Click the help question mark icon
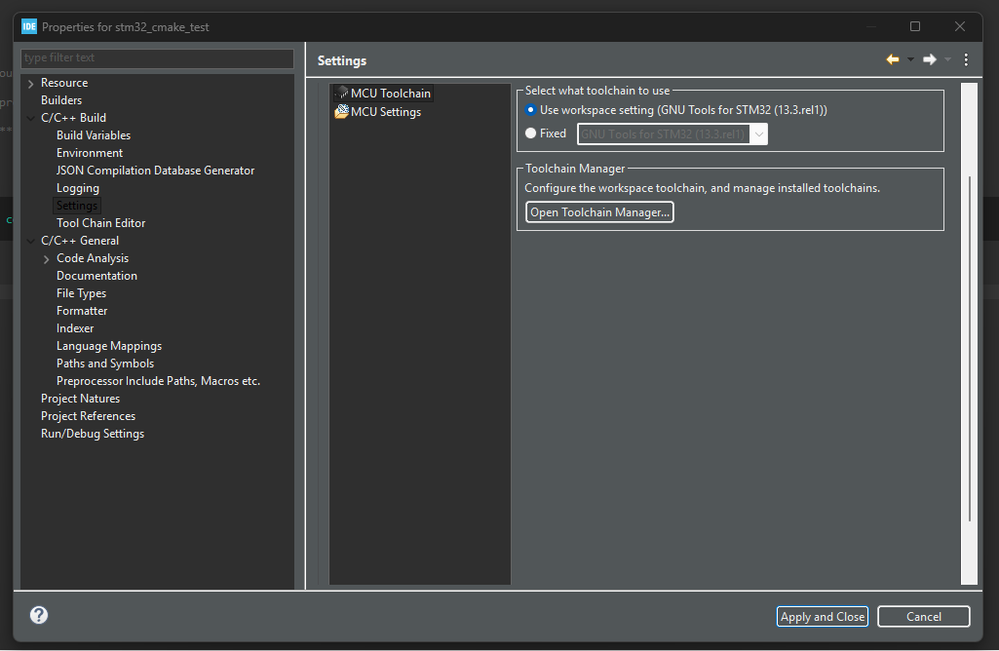The width and height of the screenshot is (999, 651). (x=39, y=615)
